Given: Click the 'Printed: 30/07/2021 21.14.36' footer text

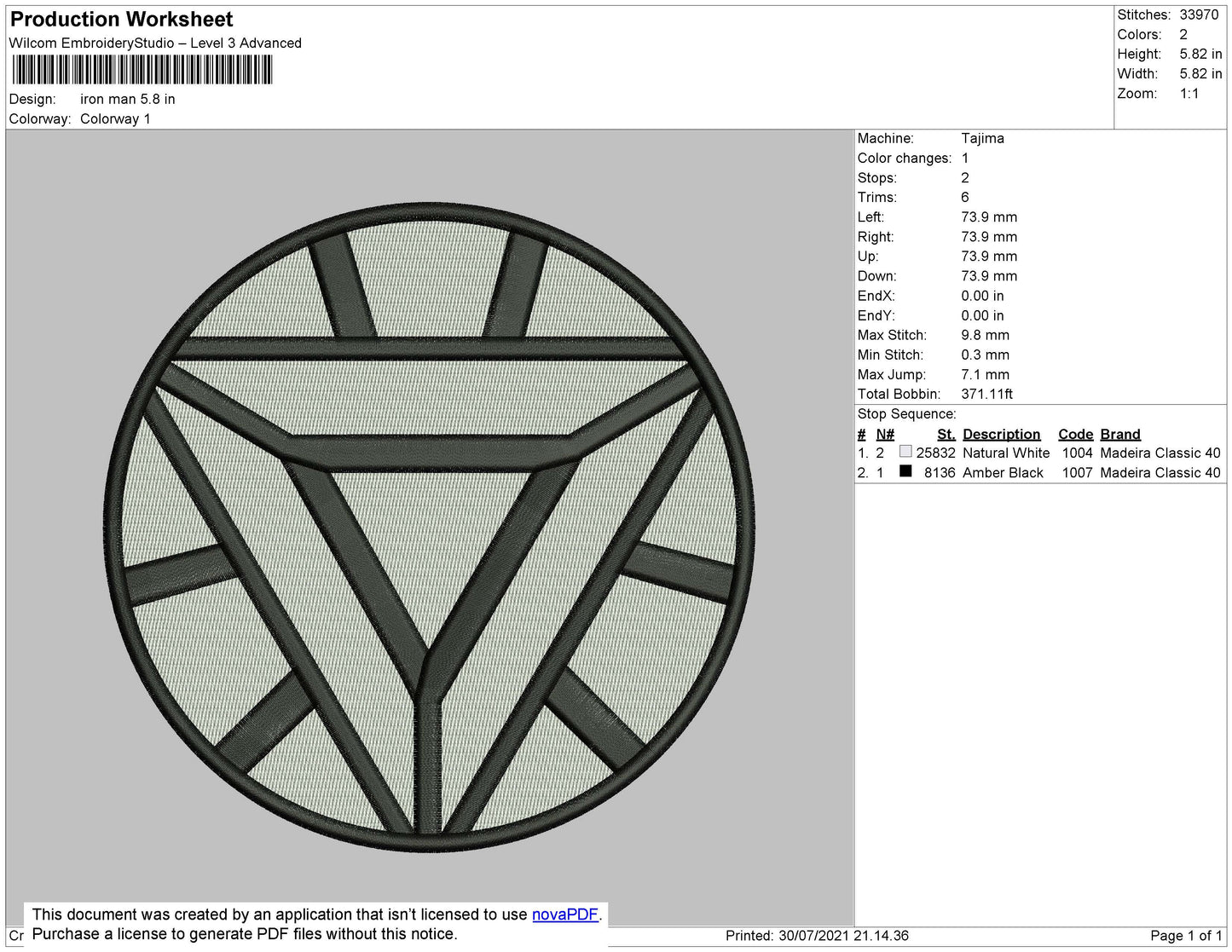Looking at the screenshot, I should tap(817, 935).
